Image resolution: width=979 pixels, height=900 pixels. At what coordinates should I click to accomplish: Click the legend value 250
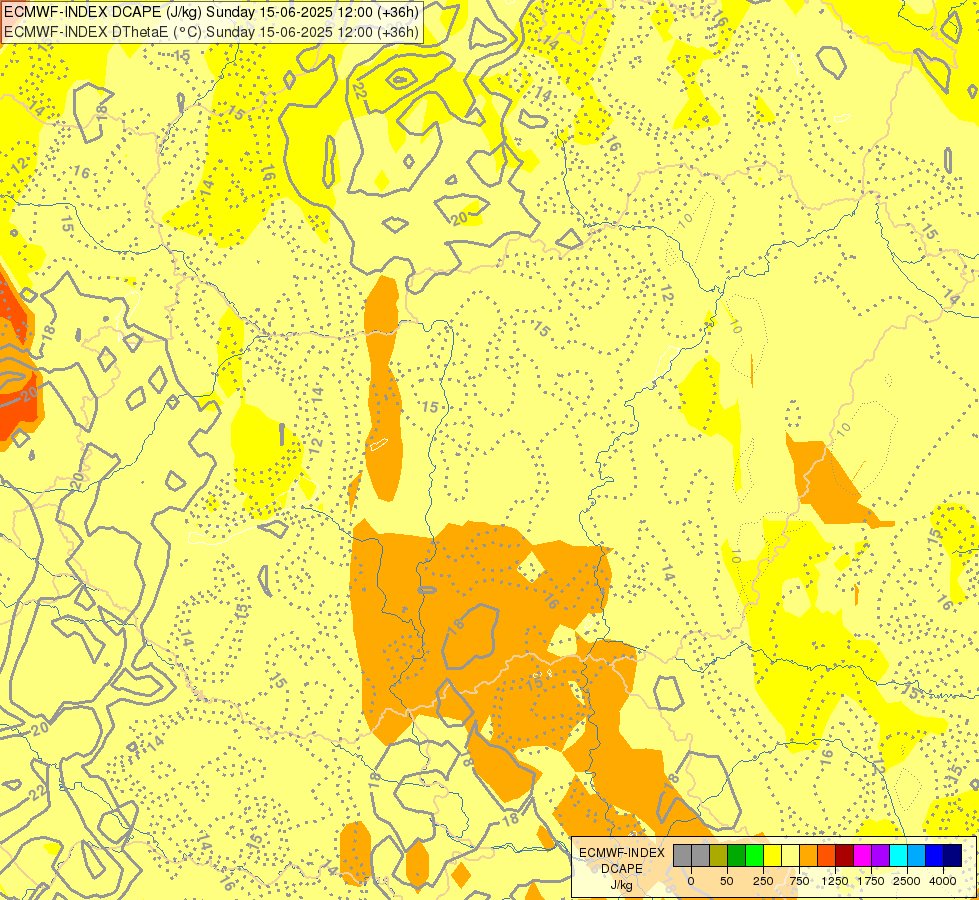pyautogui.click(x=763, y=881)
